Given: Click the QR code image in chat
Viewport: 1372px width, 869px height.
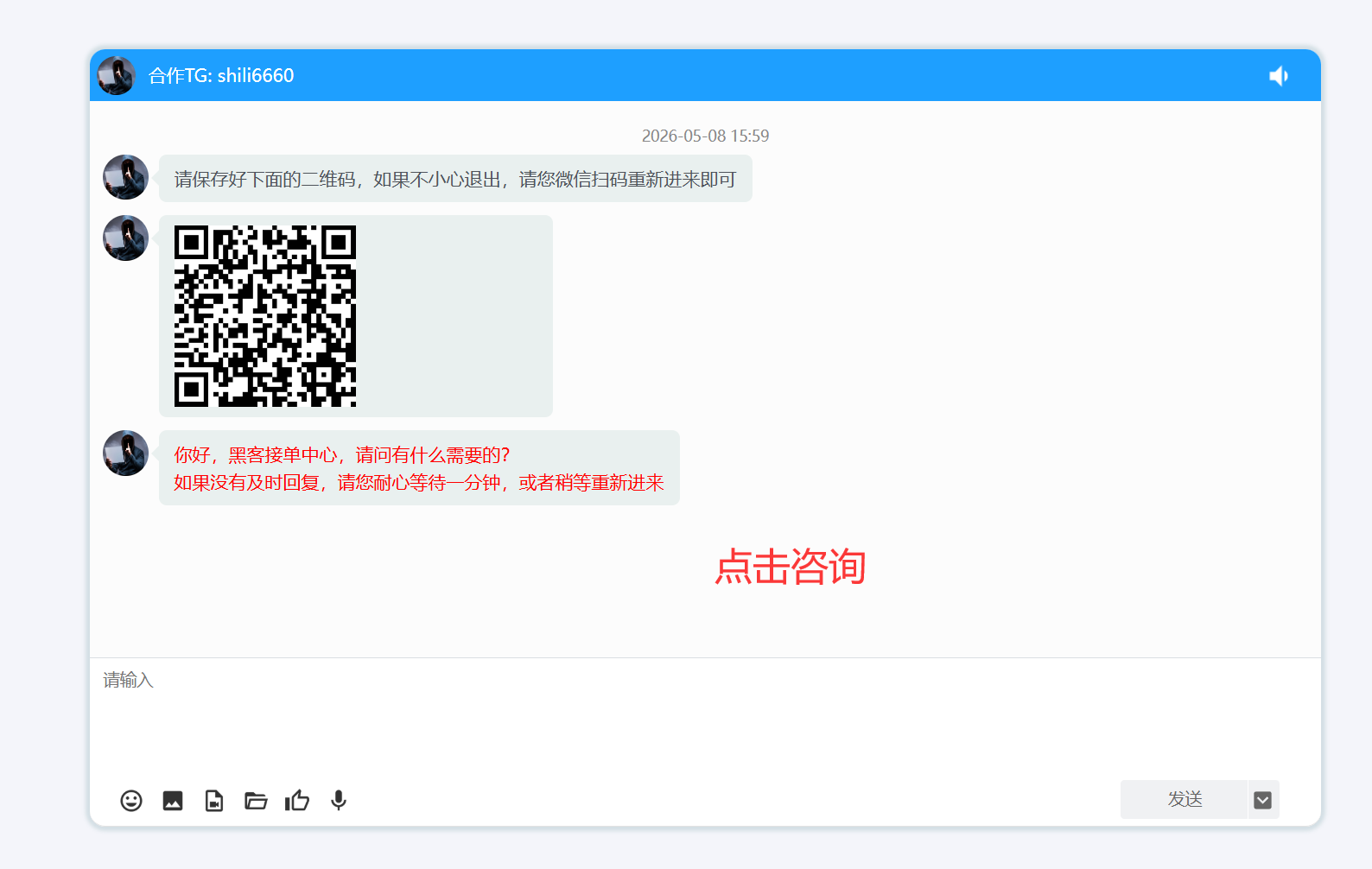Looking at the screenshot, I should click(265, 316).
